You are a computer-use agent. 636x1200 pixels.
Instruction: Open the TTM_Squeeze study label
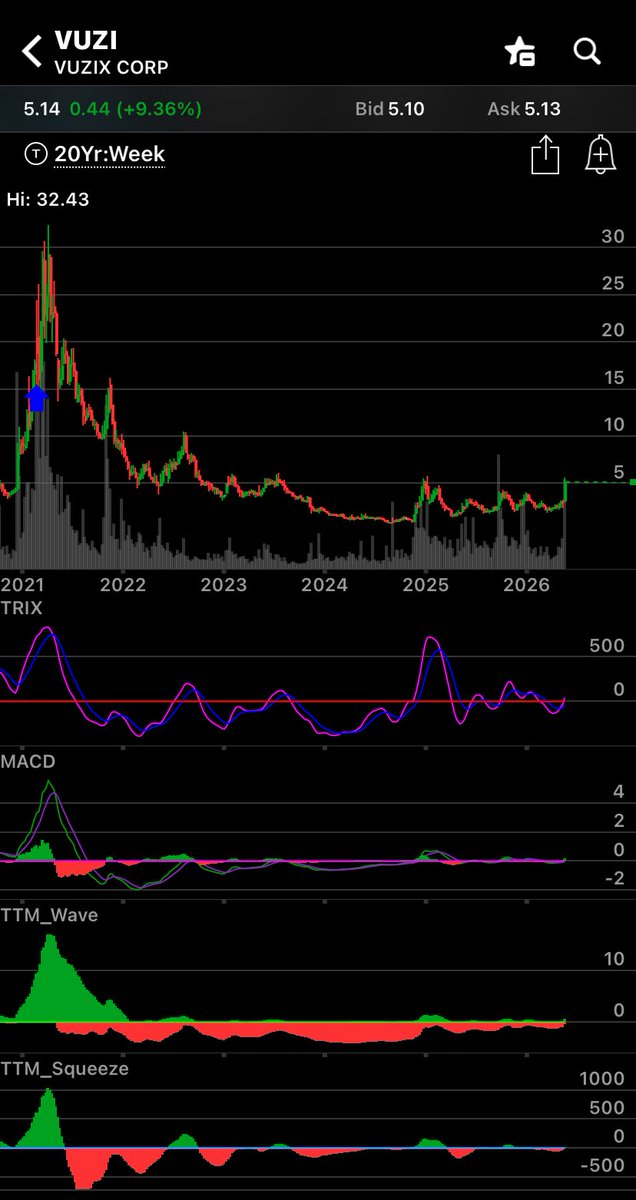coord(65,1068)
